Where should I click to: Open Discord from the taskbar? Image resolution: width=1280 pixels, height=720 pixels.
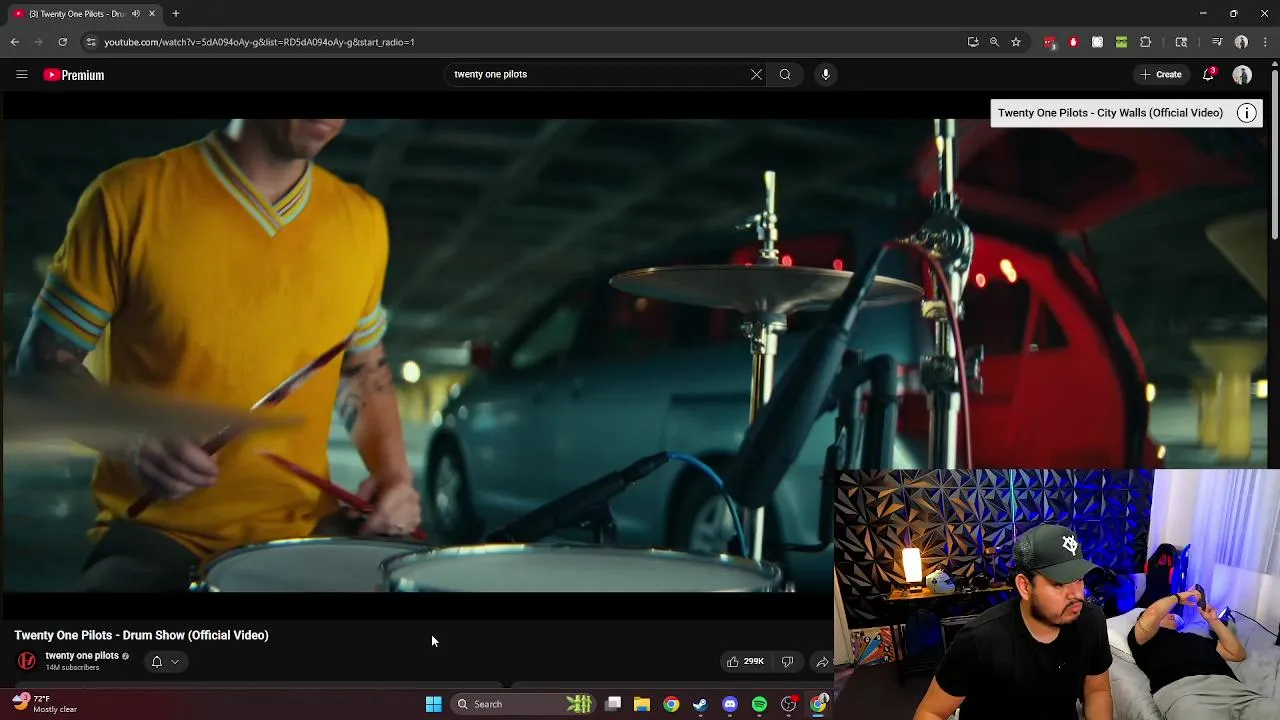[730, 704]
